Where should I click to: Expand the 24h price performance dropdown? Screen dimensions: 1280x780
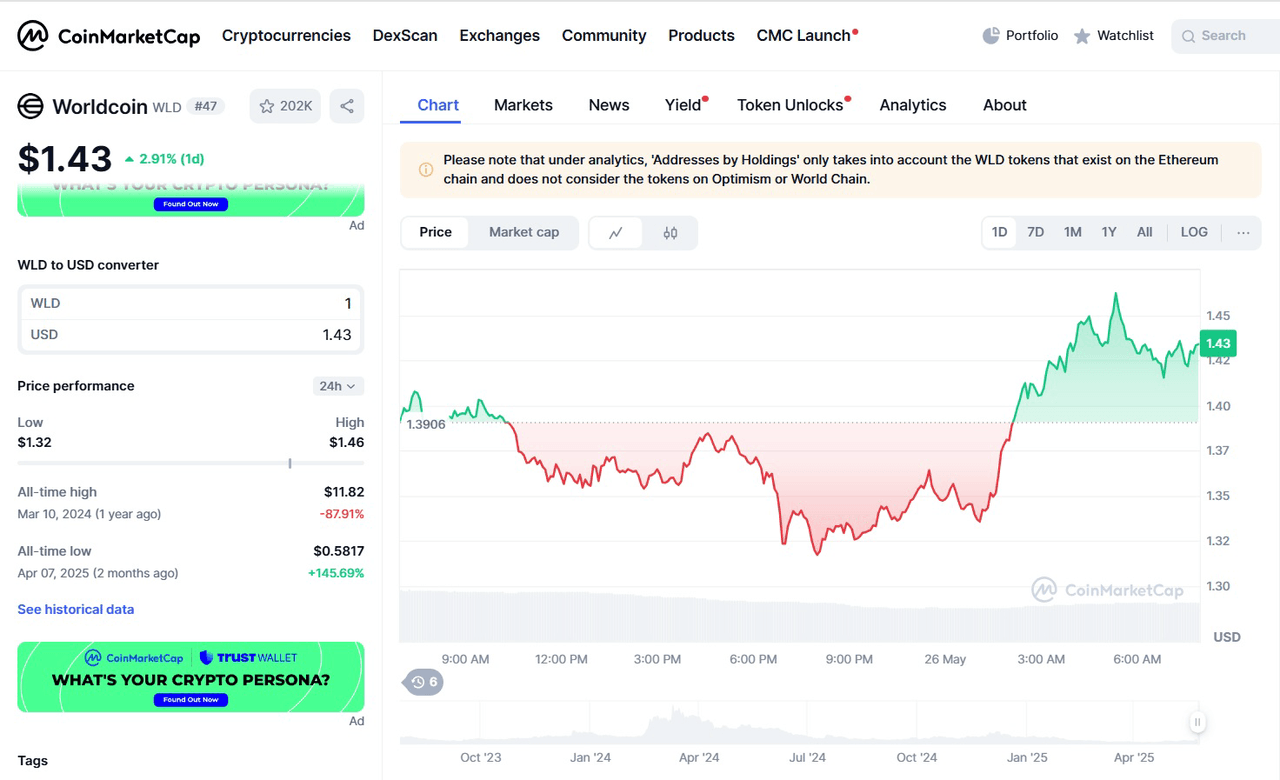click(339, 386)
